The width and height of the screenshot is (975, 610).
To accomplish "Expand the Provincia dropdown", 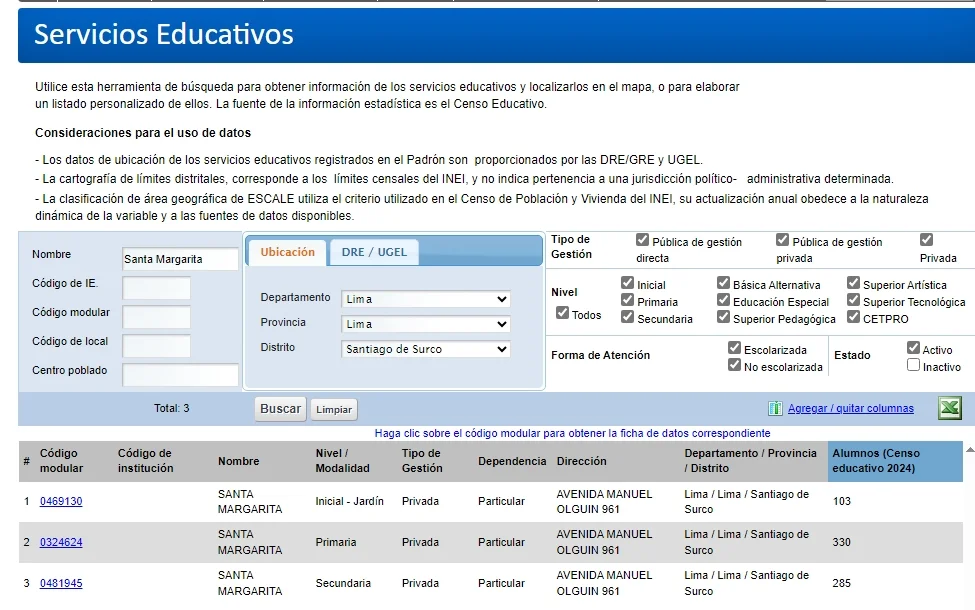I will [426, 324].
